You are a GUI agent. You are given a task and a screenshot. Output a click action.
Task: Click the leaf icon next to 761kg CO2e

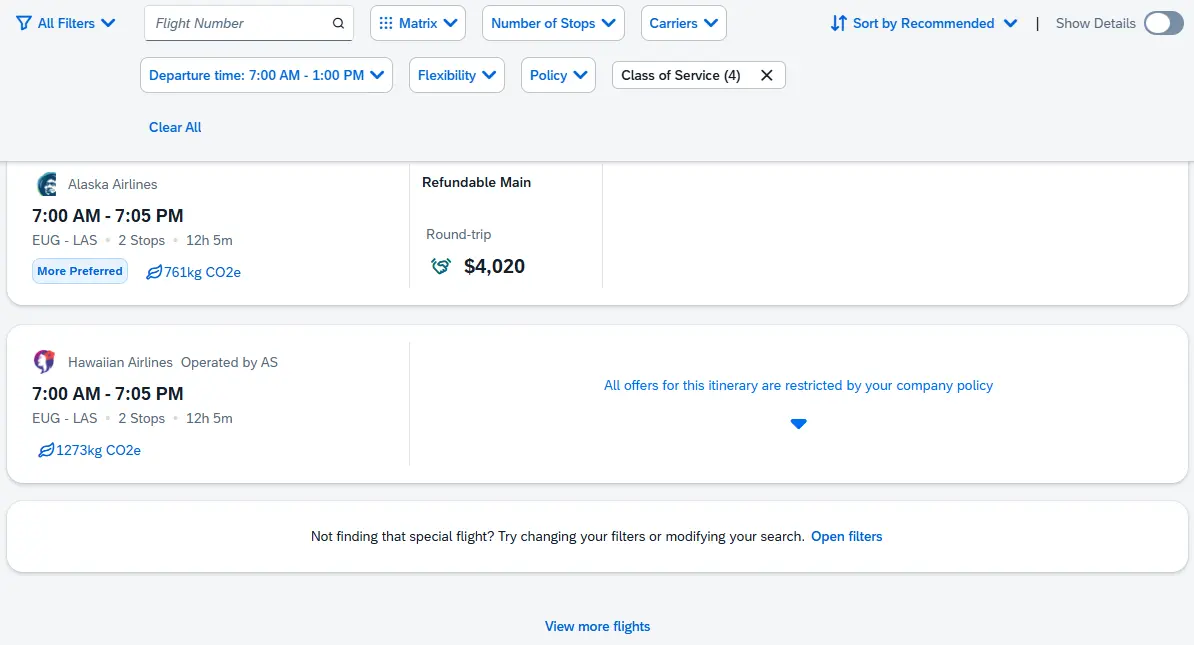click(154, 272)
